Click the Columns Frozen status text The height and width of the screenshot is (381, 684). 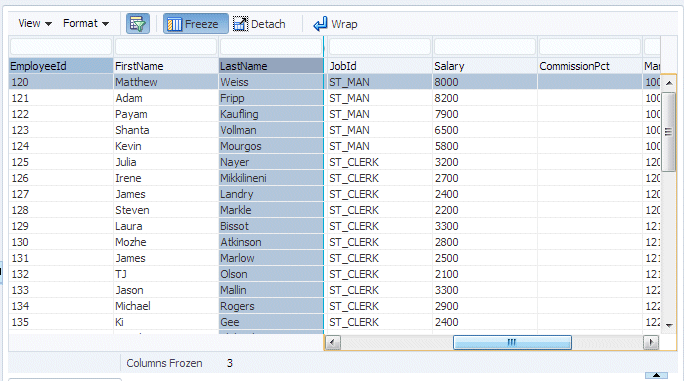tap(164, 363)
